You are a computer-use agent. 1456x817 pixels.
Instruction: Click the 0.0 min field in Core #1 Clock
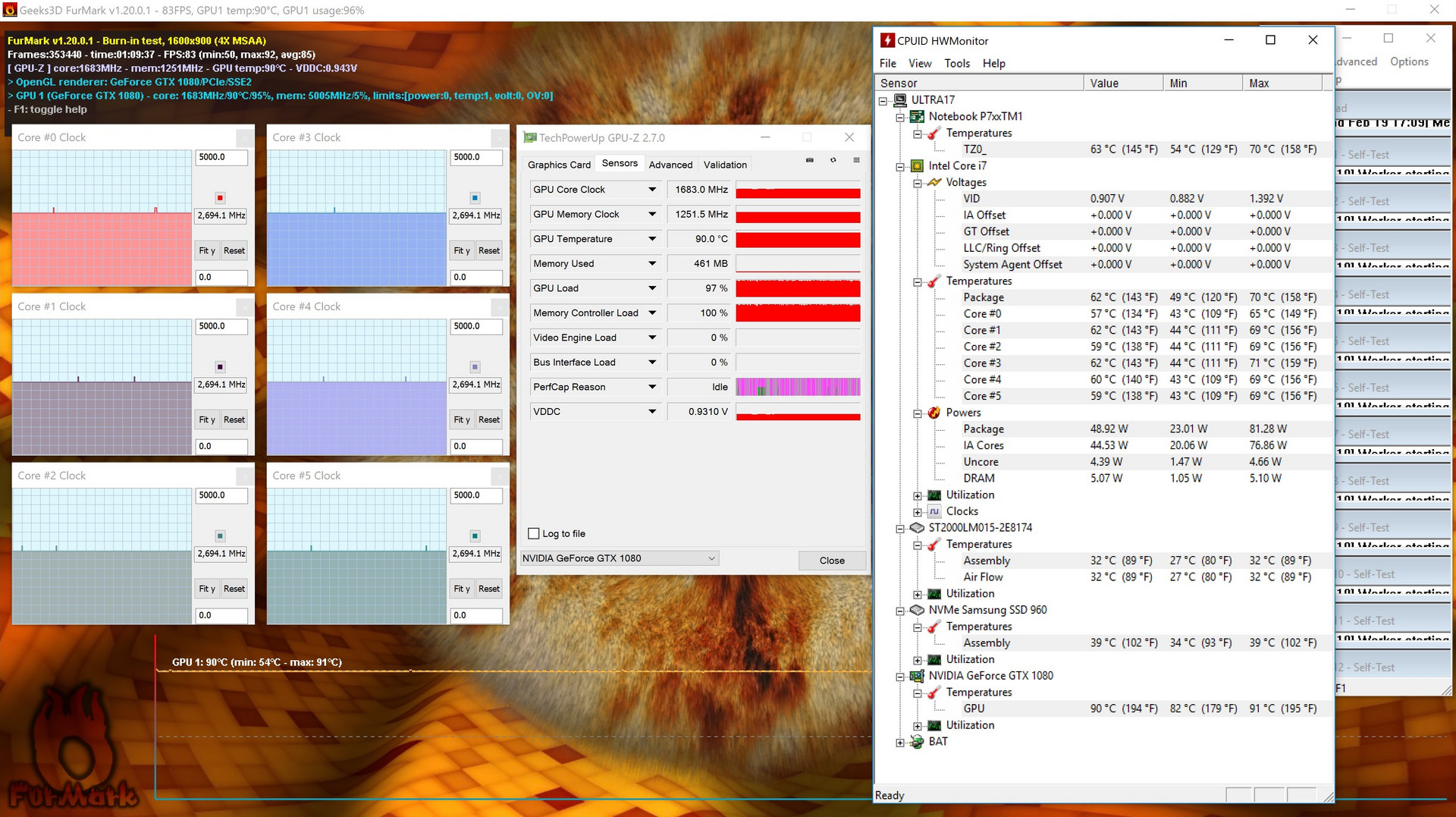(x=221, y=446)
